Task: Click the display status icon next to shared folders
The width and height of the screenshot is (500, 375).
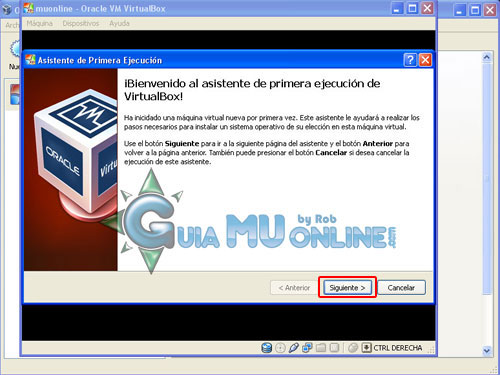Action: (334, 348)
